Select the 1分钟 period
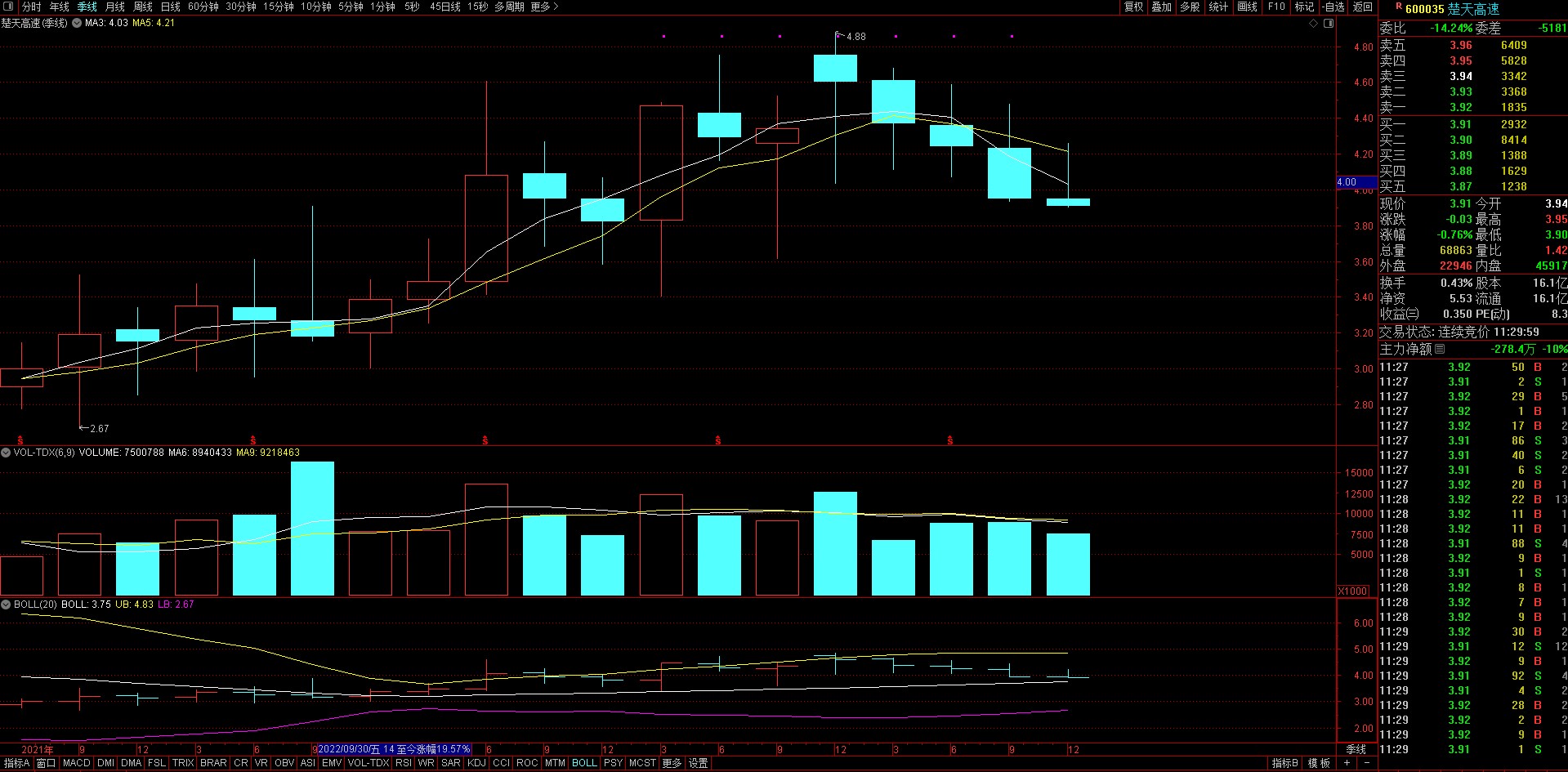Viewport: 1568px width, 772px height. click(x=382, y=7)
